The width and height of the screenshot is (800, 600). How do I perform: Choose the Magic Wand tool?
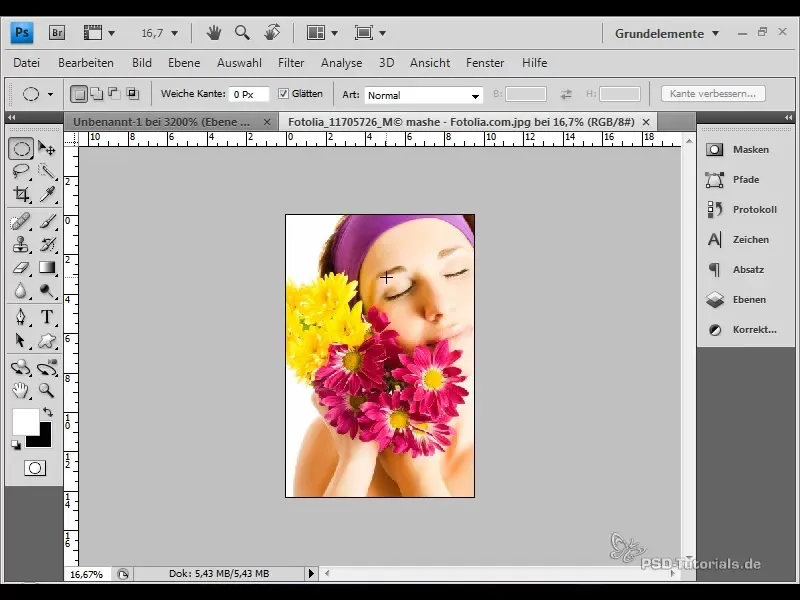pyautogui.click(x=47, y=171)
